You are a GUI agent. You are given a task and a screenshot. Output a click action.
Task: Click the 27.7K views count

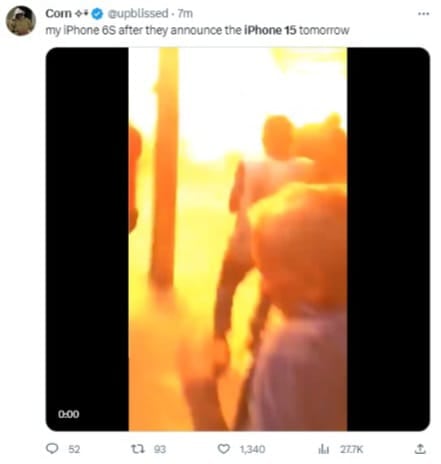[x=351, y=449]
